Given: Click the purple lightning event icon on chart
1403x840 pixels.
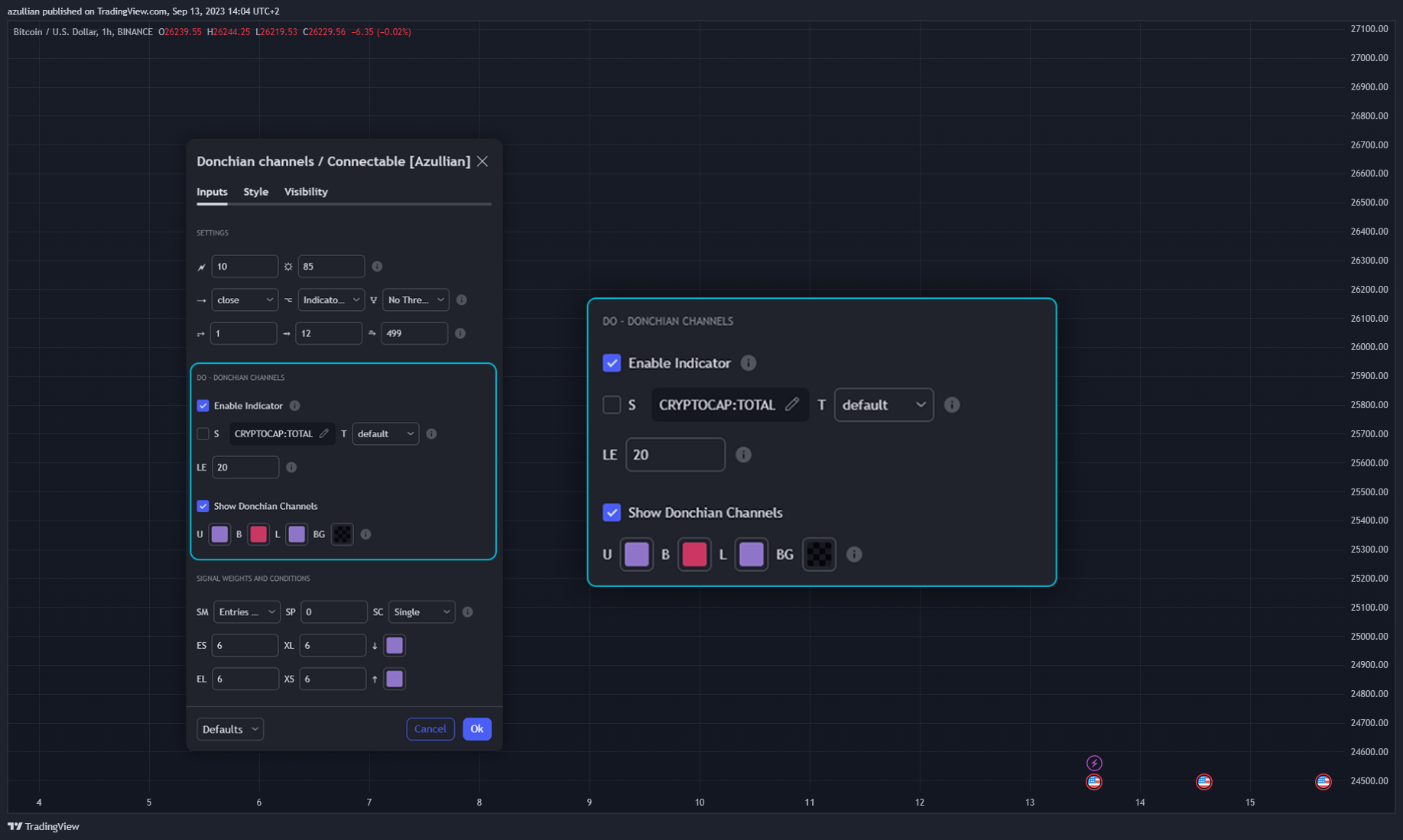Looking at the screenshot, I should (x=1094, y=763).
